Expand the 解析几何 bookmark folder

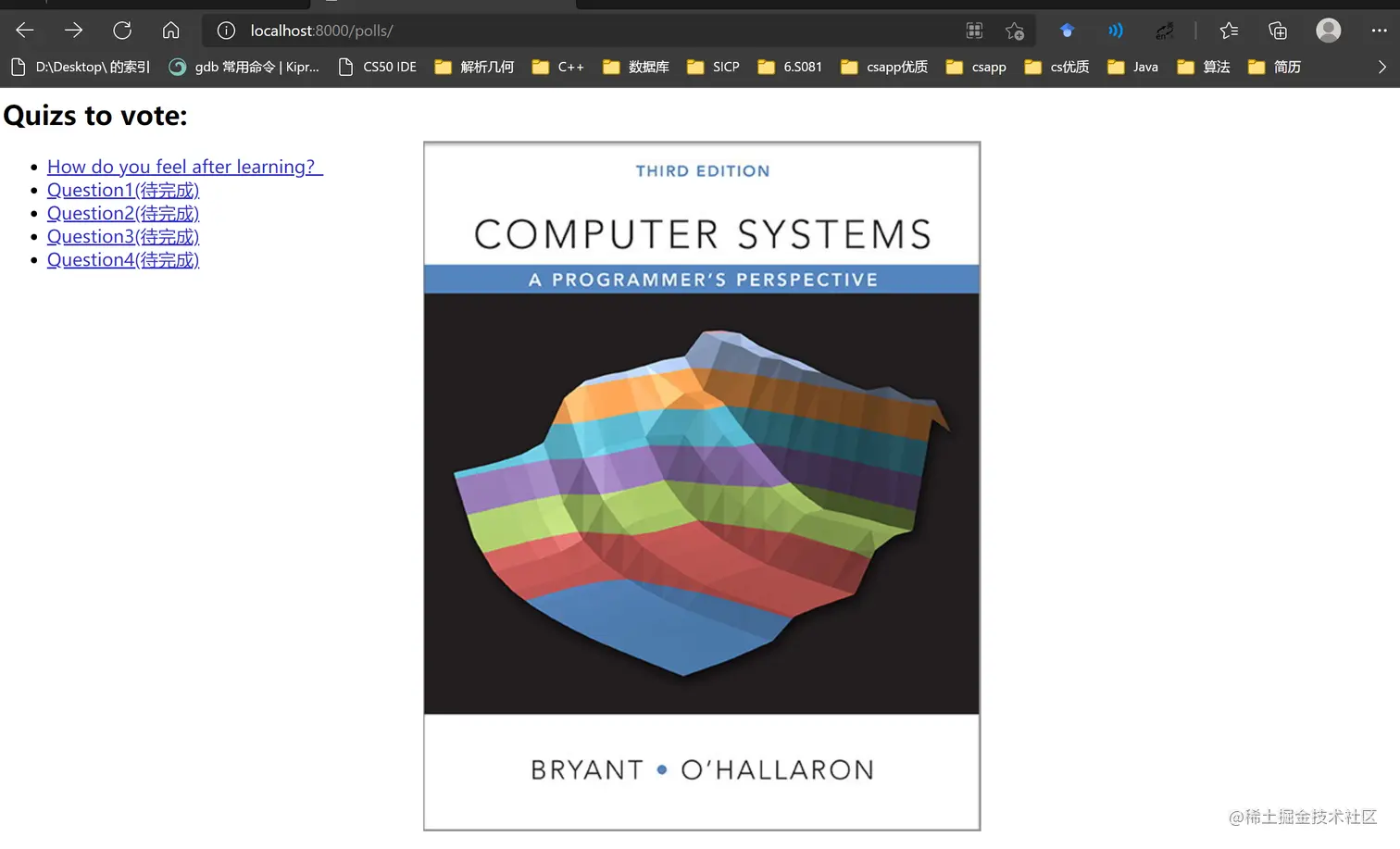point(474,67)
